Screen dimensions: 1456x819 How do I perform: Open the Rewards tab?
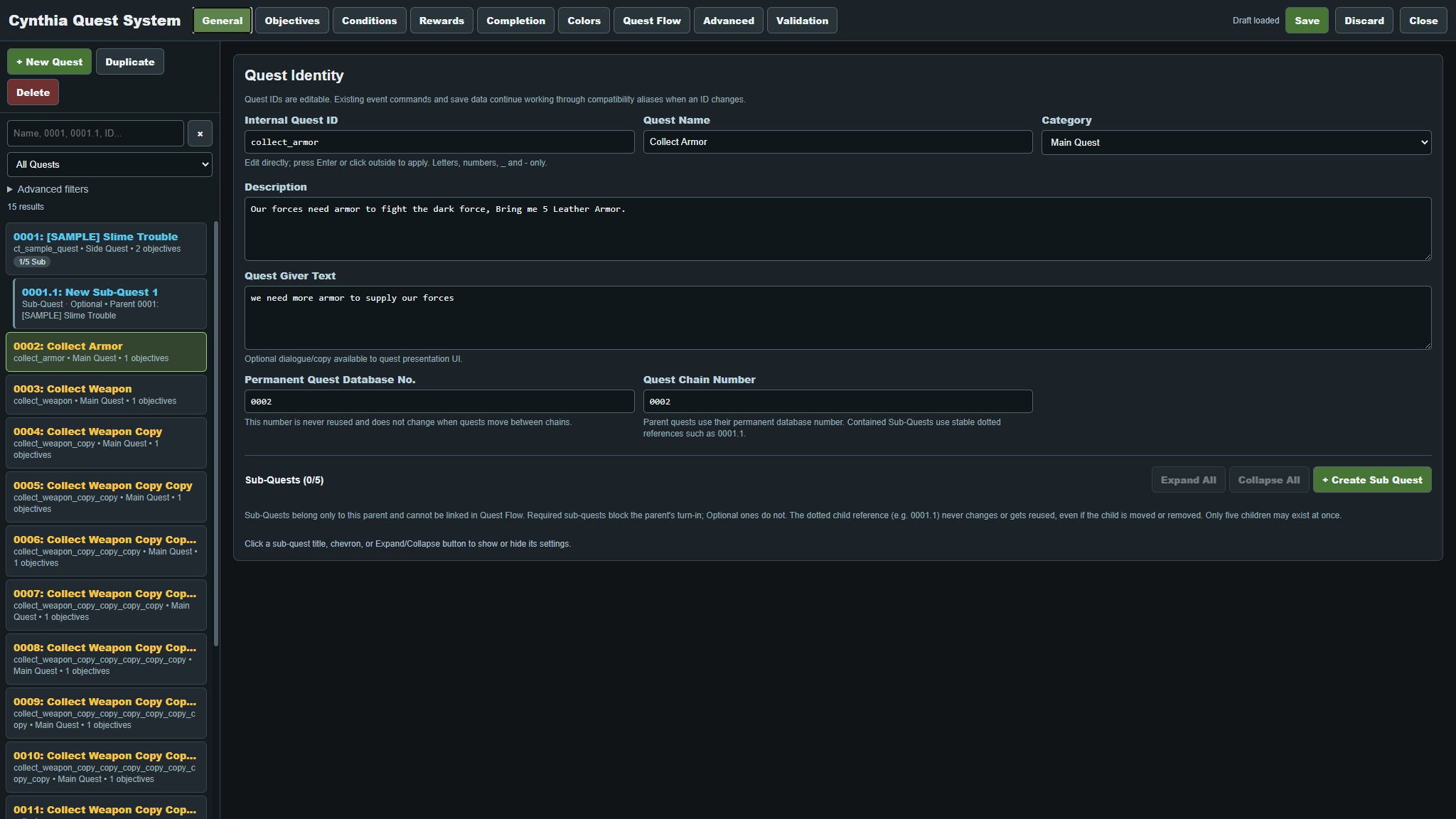pyautogui.click(x=441, y=21)
